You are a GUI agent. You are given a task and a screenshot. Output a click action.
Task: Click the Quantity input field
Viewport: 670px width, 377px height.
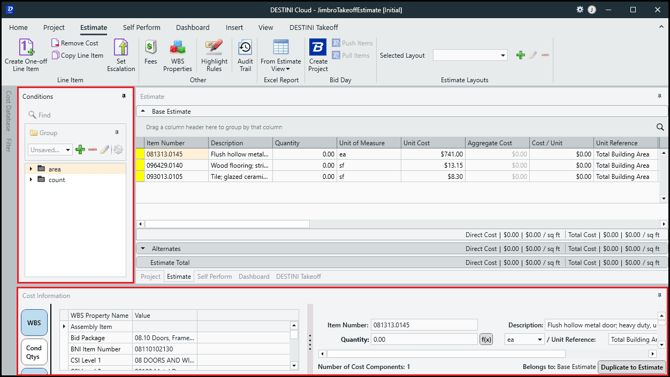pyautogui.click(x=424, y=339)
